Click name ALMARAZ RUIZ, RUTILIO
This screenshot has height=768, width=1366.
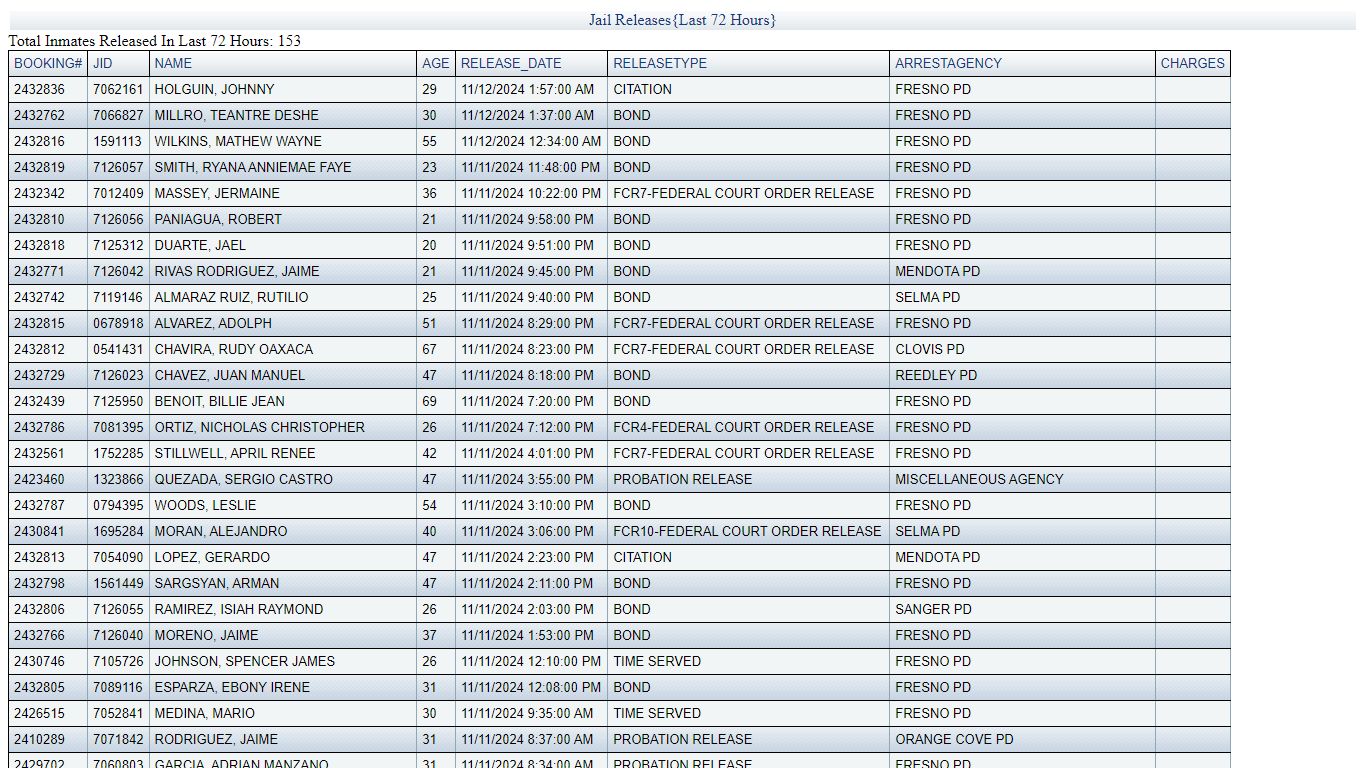[x=231, y=297]
